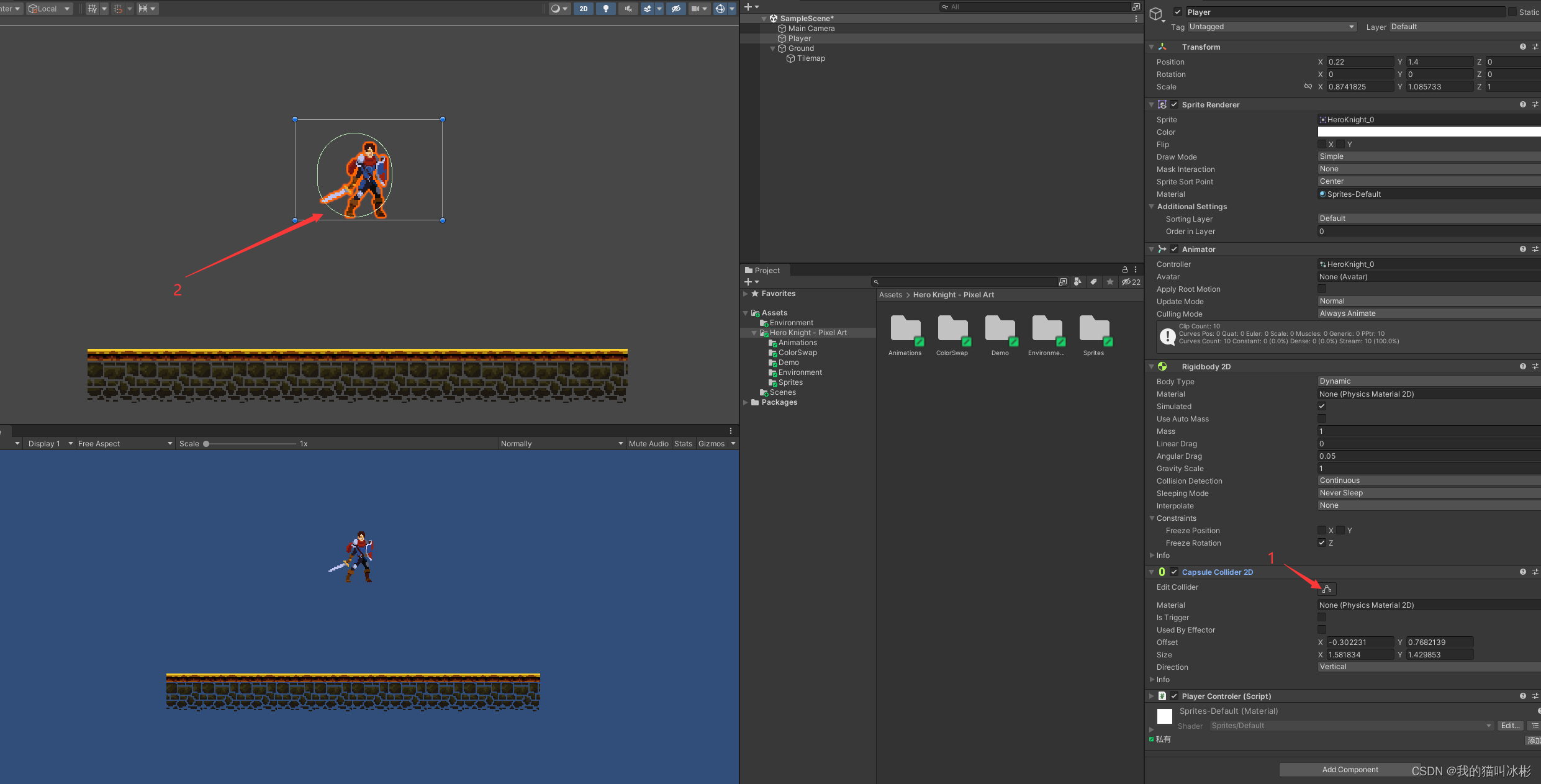Click Edit Collider button icon
Screen dimensions: 1541x784
coord(1327,588)
